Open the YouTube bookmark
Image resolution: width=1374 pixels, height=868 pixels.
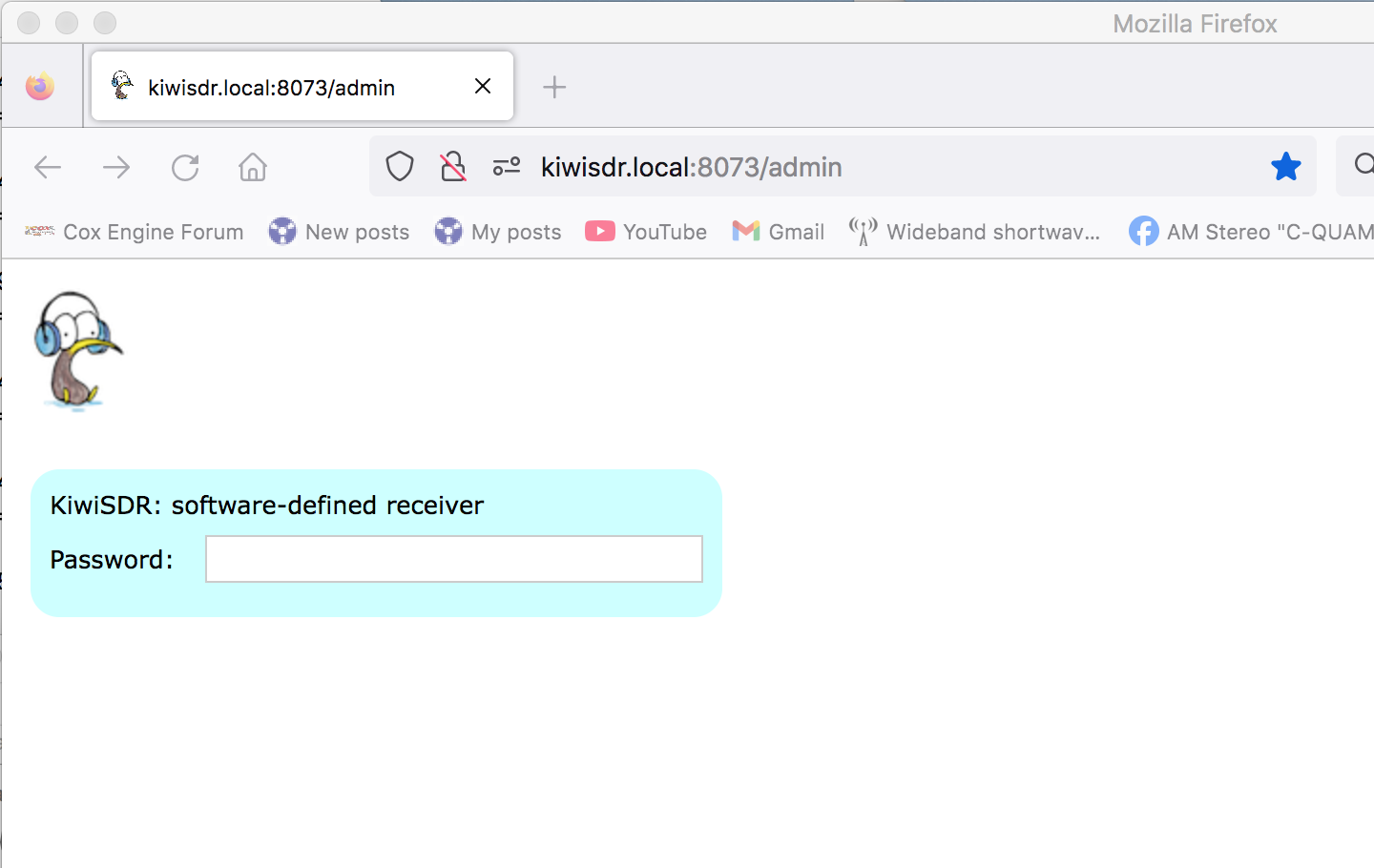(x=646, y=232)
